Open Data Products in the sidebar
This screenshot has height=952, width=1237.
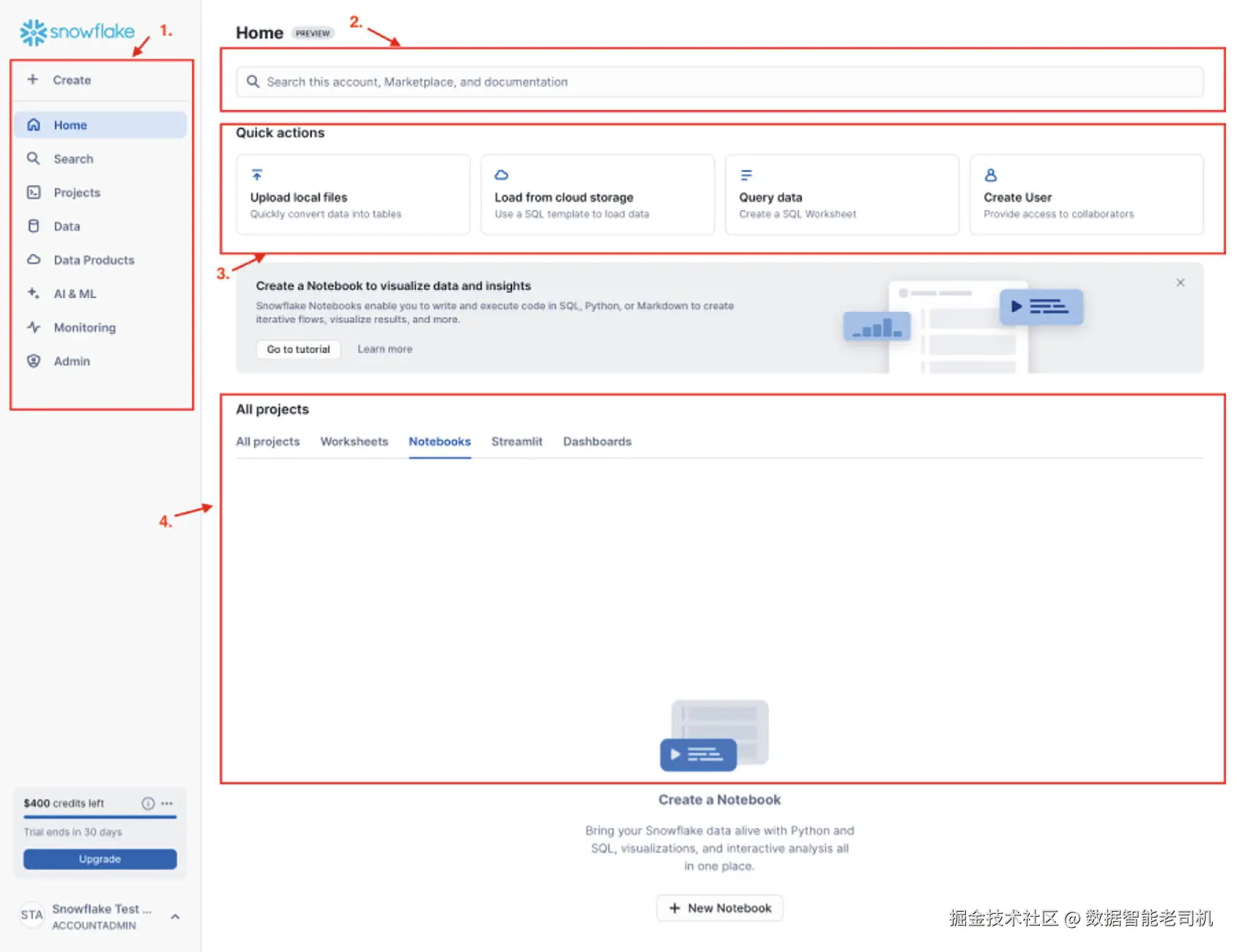[x=100, y=259]
